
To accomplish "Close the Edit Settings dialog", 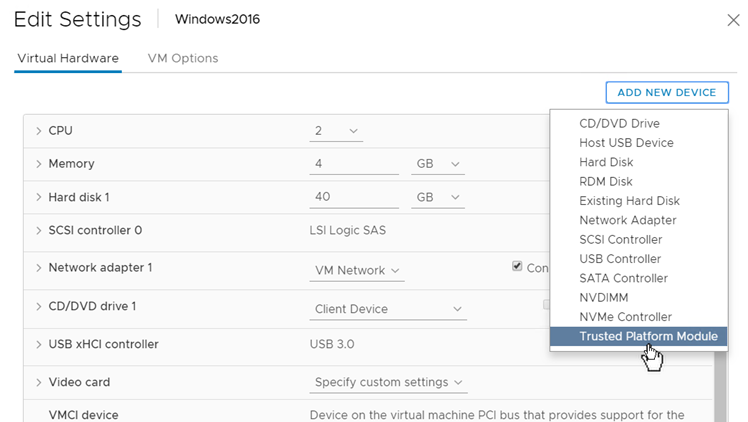I will (732, 20).
